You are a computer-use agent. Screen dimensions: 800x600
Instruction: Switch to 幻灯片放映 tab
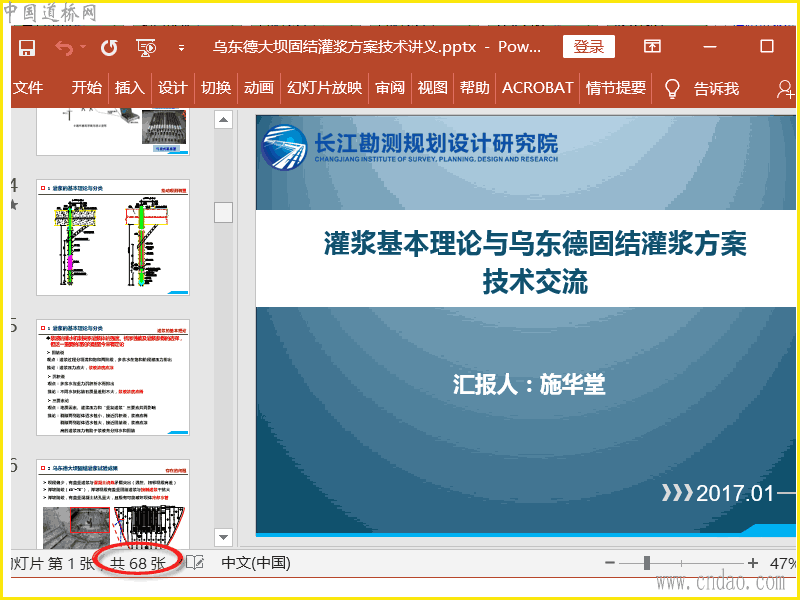[x=324, y=88]
